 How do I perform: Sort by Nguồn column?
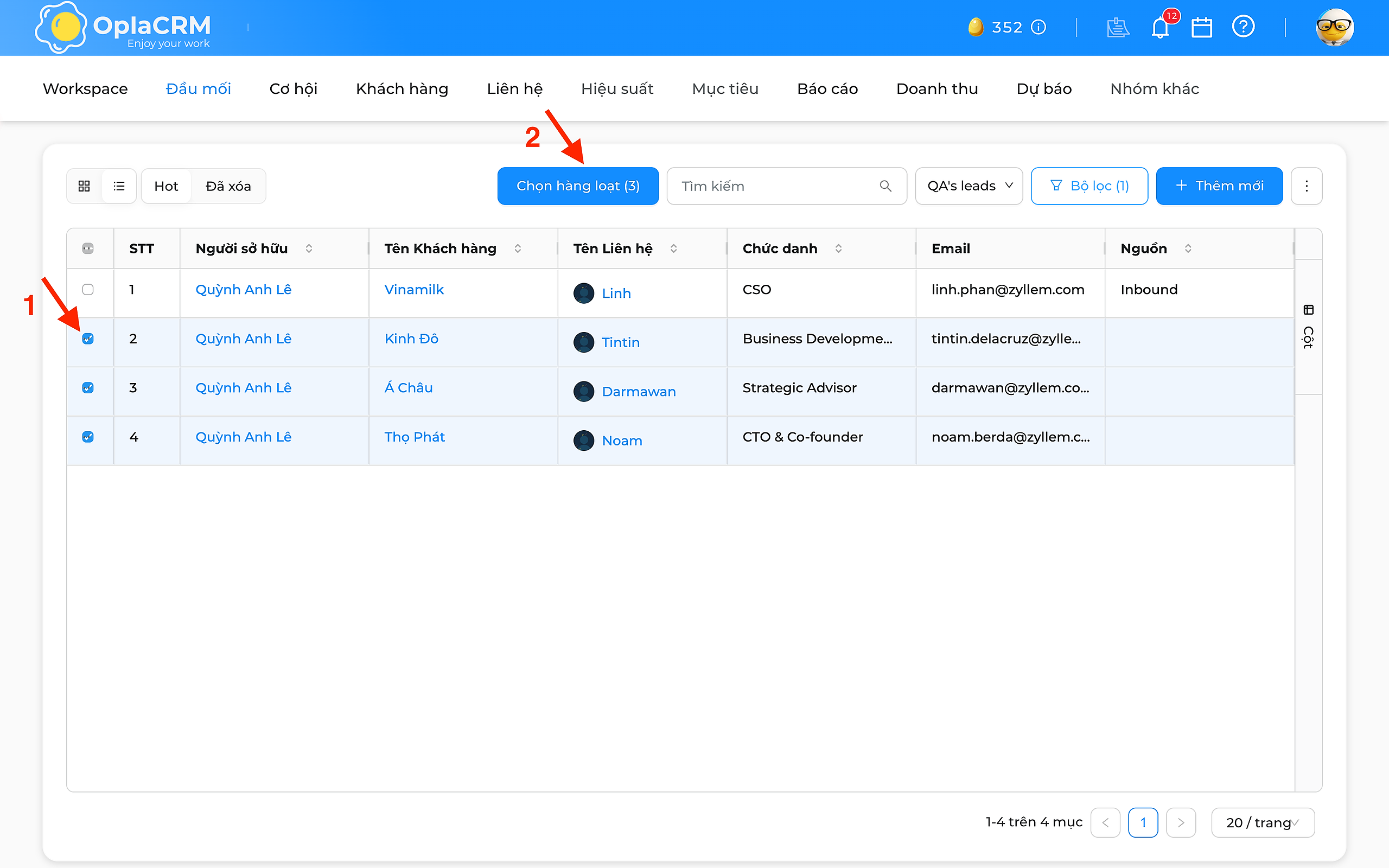[x=1188, y=248]
